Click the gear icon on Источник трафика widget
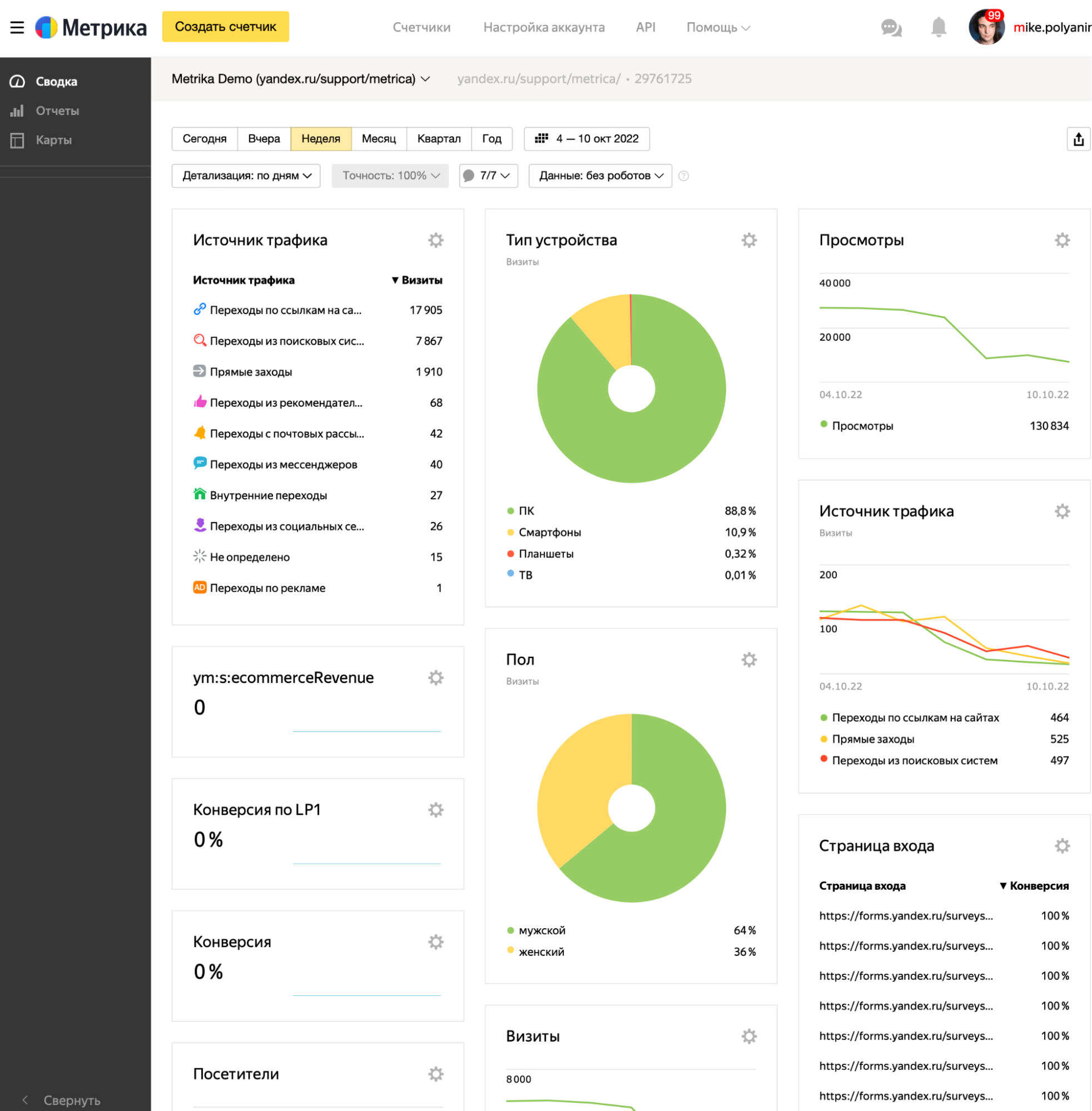The width and height of the screenshot is (1092, 1111). coord(436,239)
